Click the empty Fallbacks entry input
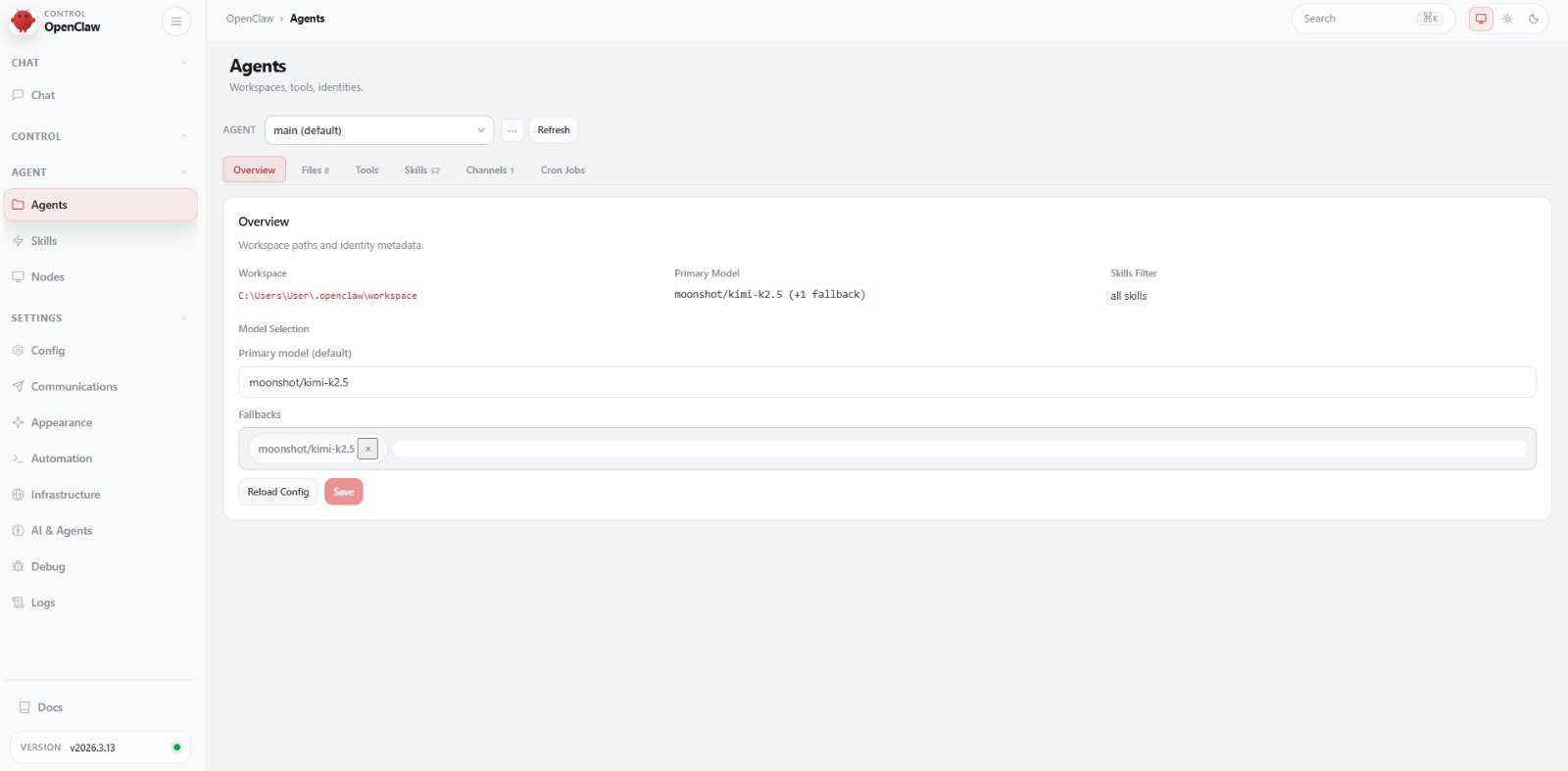 tap(960, 449)
